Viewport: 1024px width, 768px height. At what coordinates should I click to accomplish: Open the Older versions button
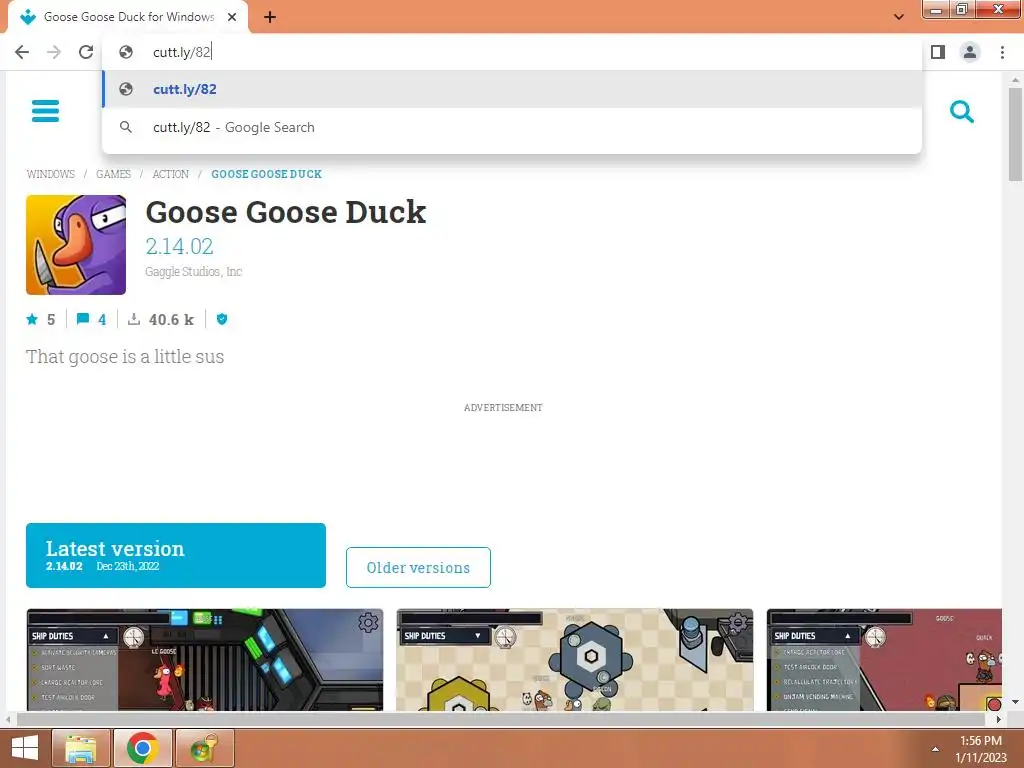point(418,568)
